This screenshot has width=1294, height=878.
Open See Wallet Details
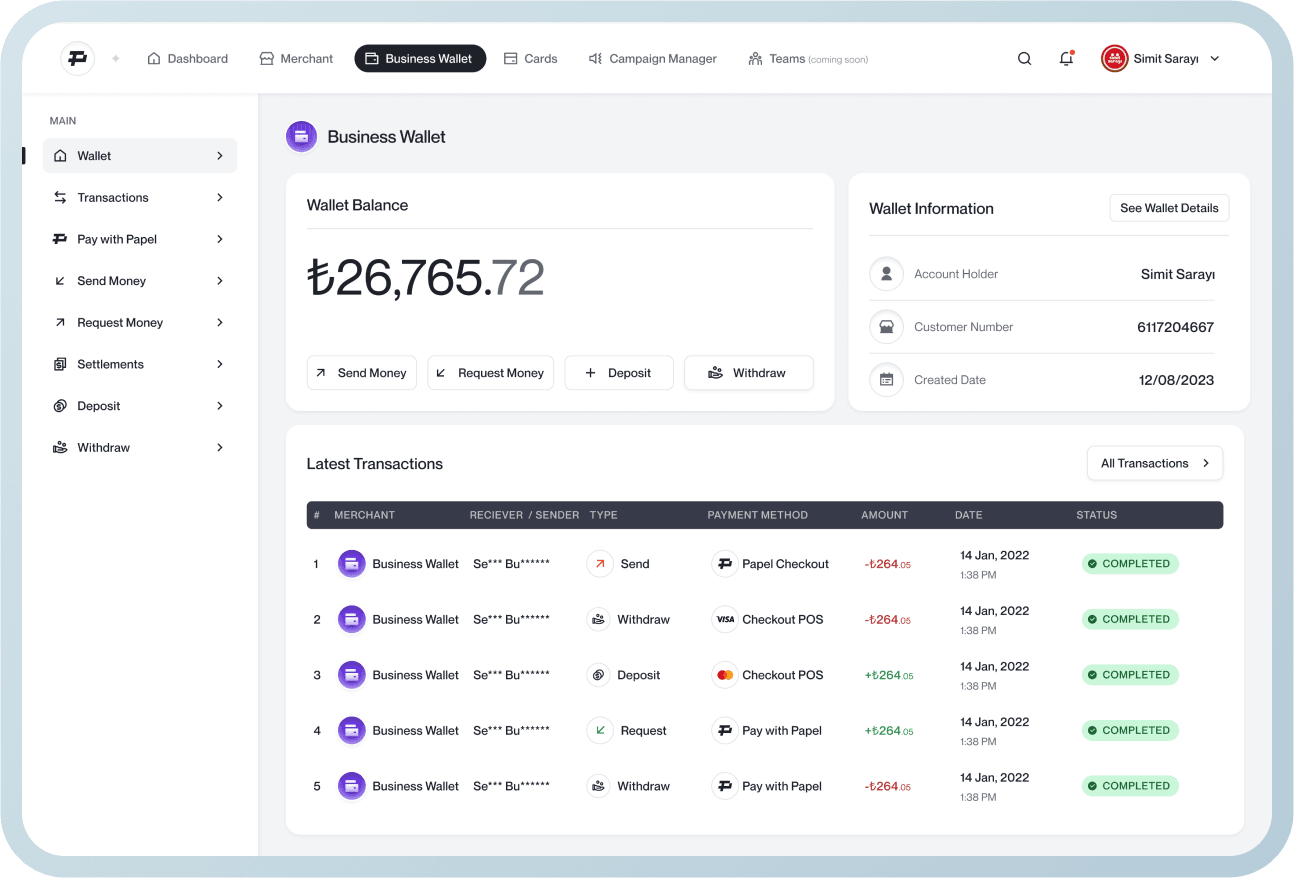1169,208
